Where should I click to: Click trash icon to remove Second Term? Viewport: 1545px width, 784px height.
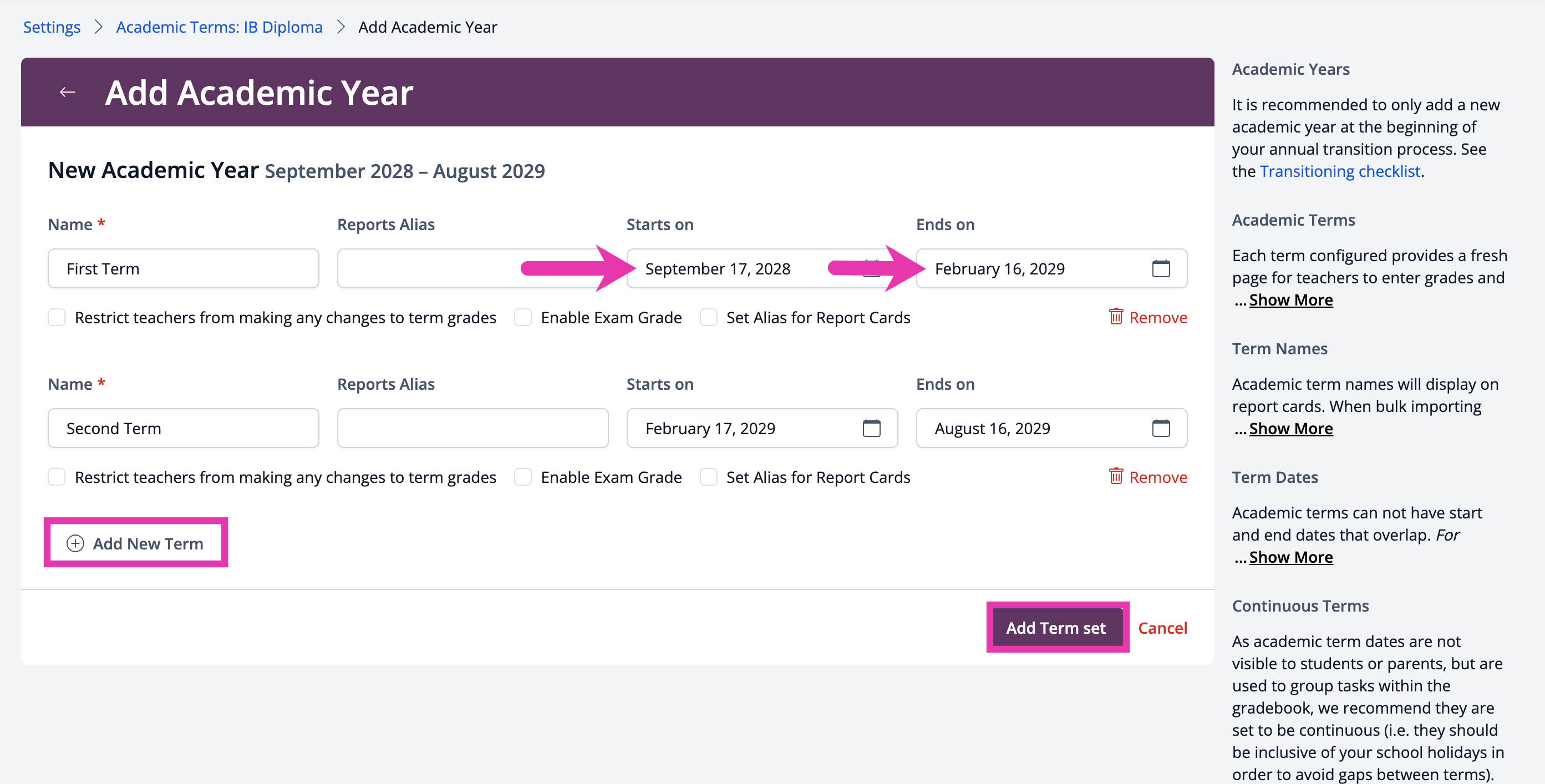(1115, 476)
